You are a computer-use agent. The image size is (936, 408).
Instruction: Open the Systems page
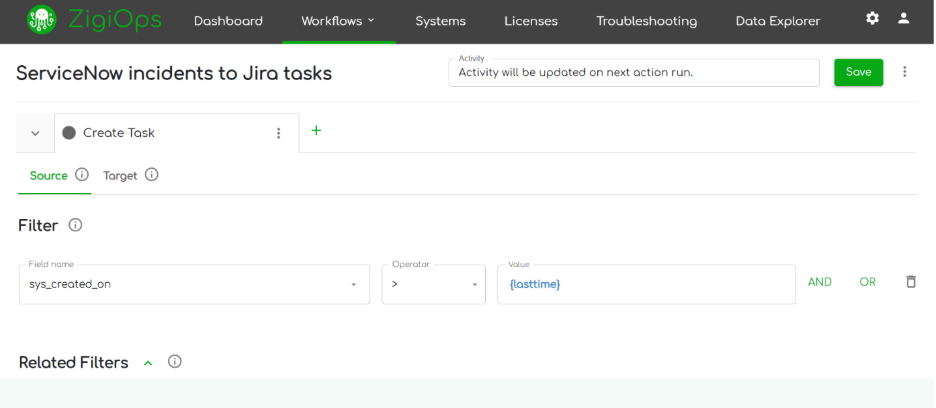coord(441,21)
